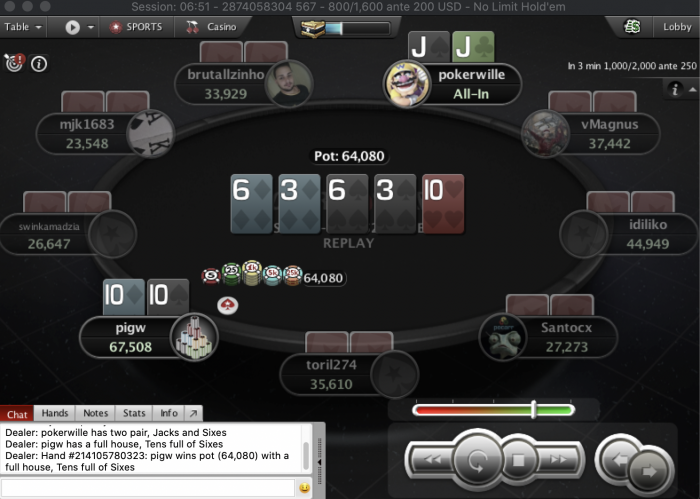Image resolution: width=700 pixels, height=499 pixels.
Task: Open the Table dropdown menu
Action: pyautogui.click(x=23, y=27)
